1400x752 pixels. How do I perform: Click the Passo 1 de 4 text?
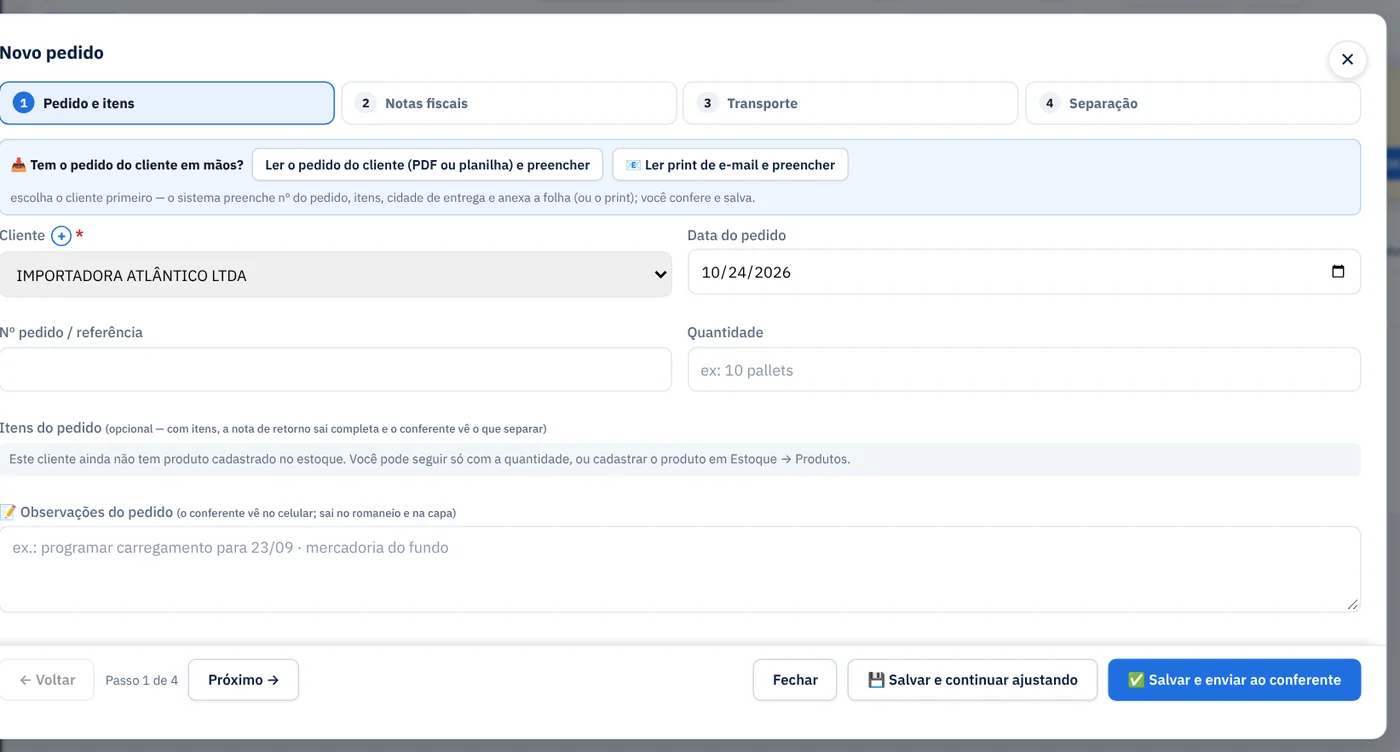(142, 680)
